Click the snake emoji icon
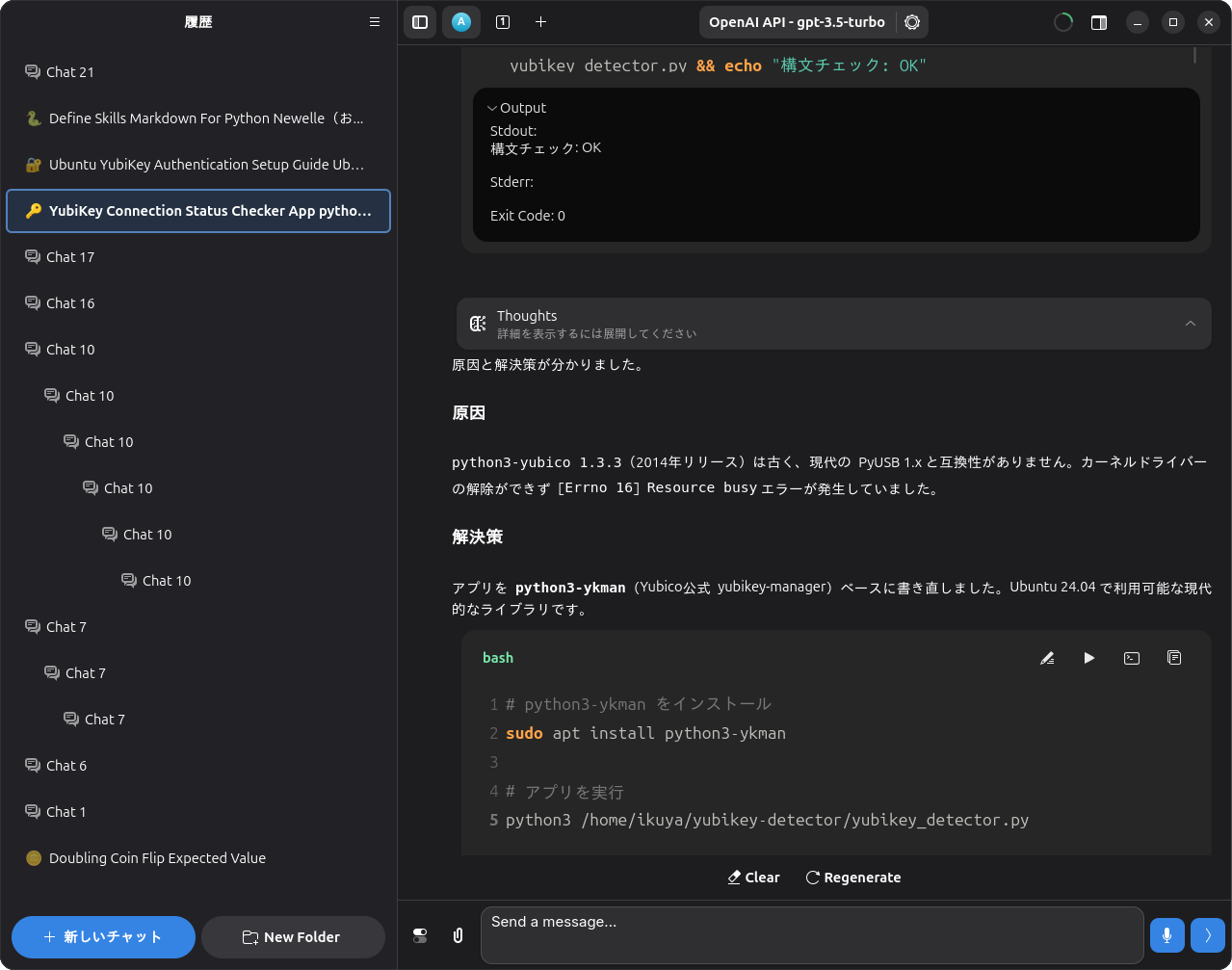1232x970 pixels. [34, 118]
